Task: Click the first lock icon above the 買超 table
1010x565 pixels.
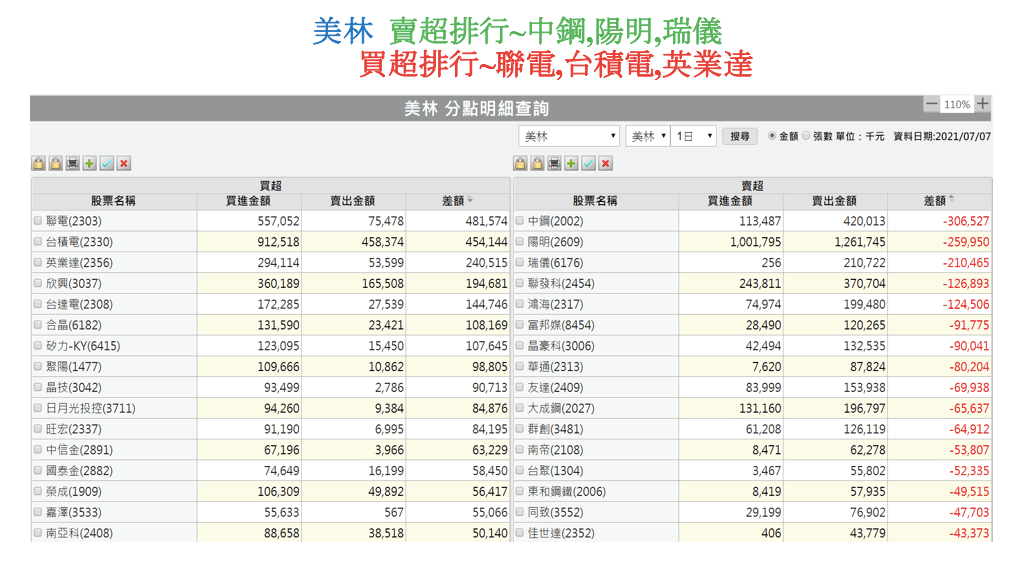Action: [39, 163]
